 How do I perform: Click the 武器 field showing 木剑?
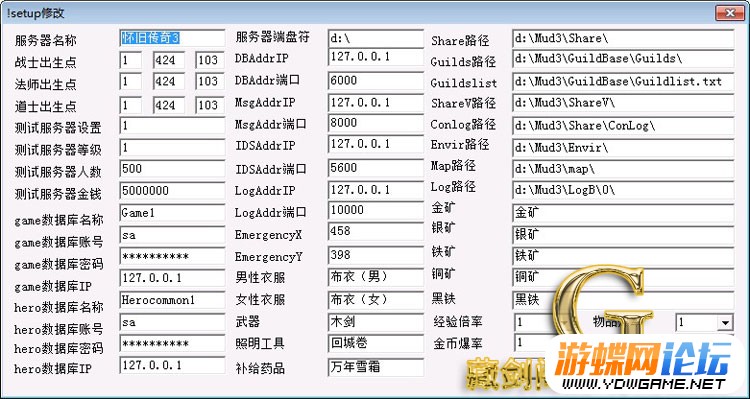point(376,321)
